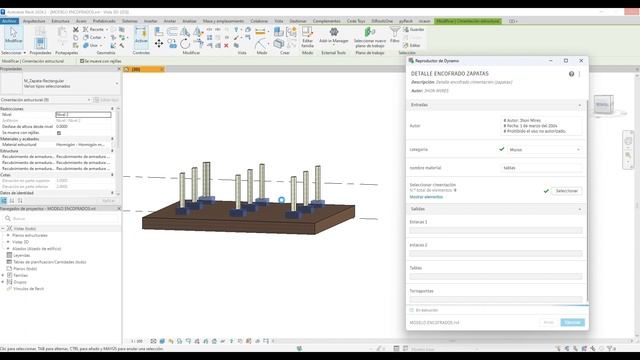Select Vínculos de Revit in project browser
The image size is (640, 360).
[x=28, y=289]
